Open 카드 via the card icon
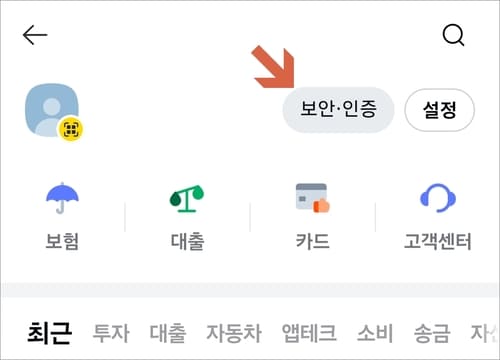This screenshot has width=500, height=360. tap(312, 198)
